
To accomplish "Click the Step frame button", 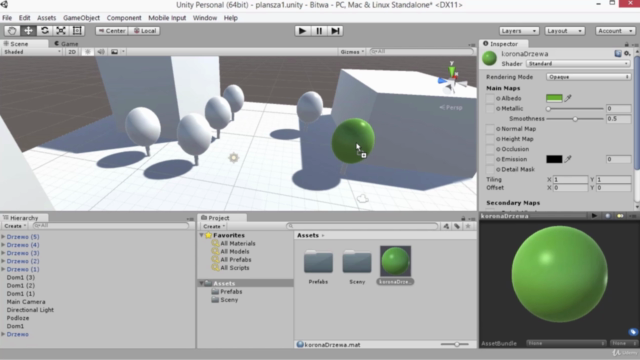I will tap(335, 31).
